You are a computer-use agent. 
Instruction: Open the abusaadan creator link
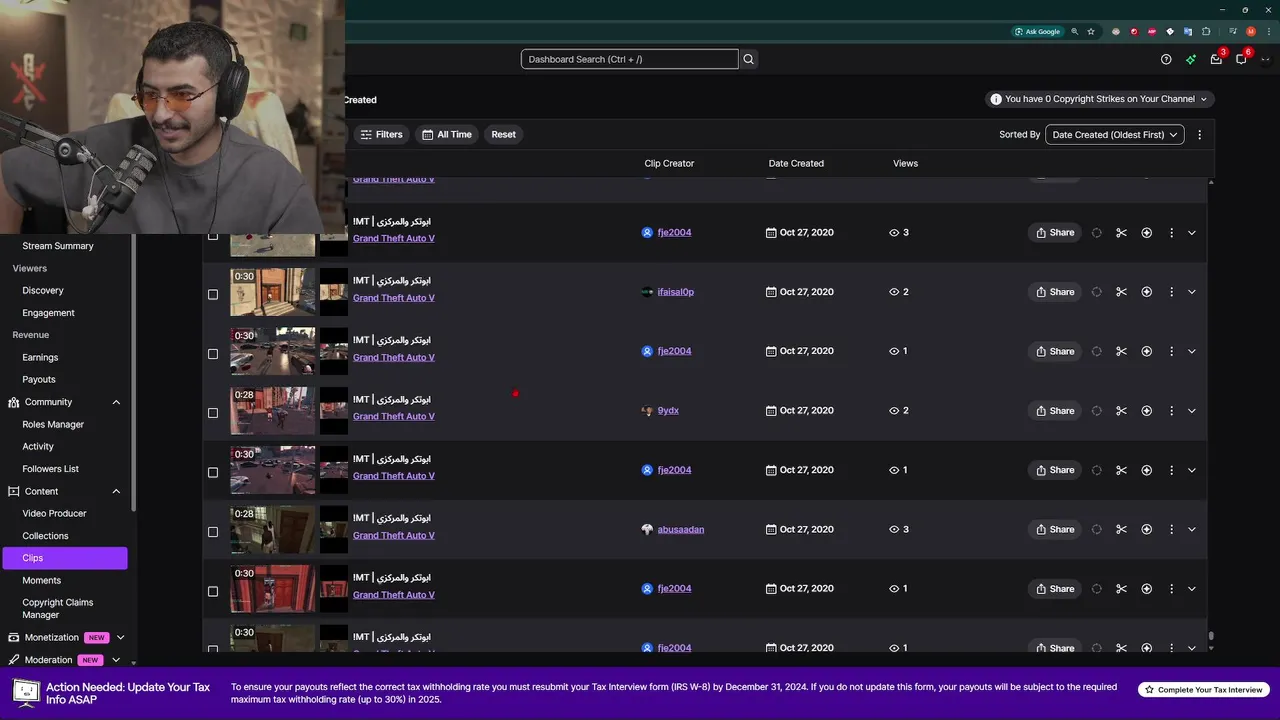point(681,529)
